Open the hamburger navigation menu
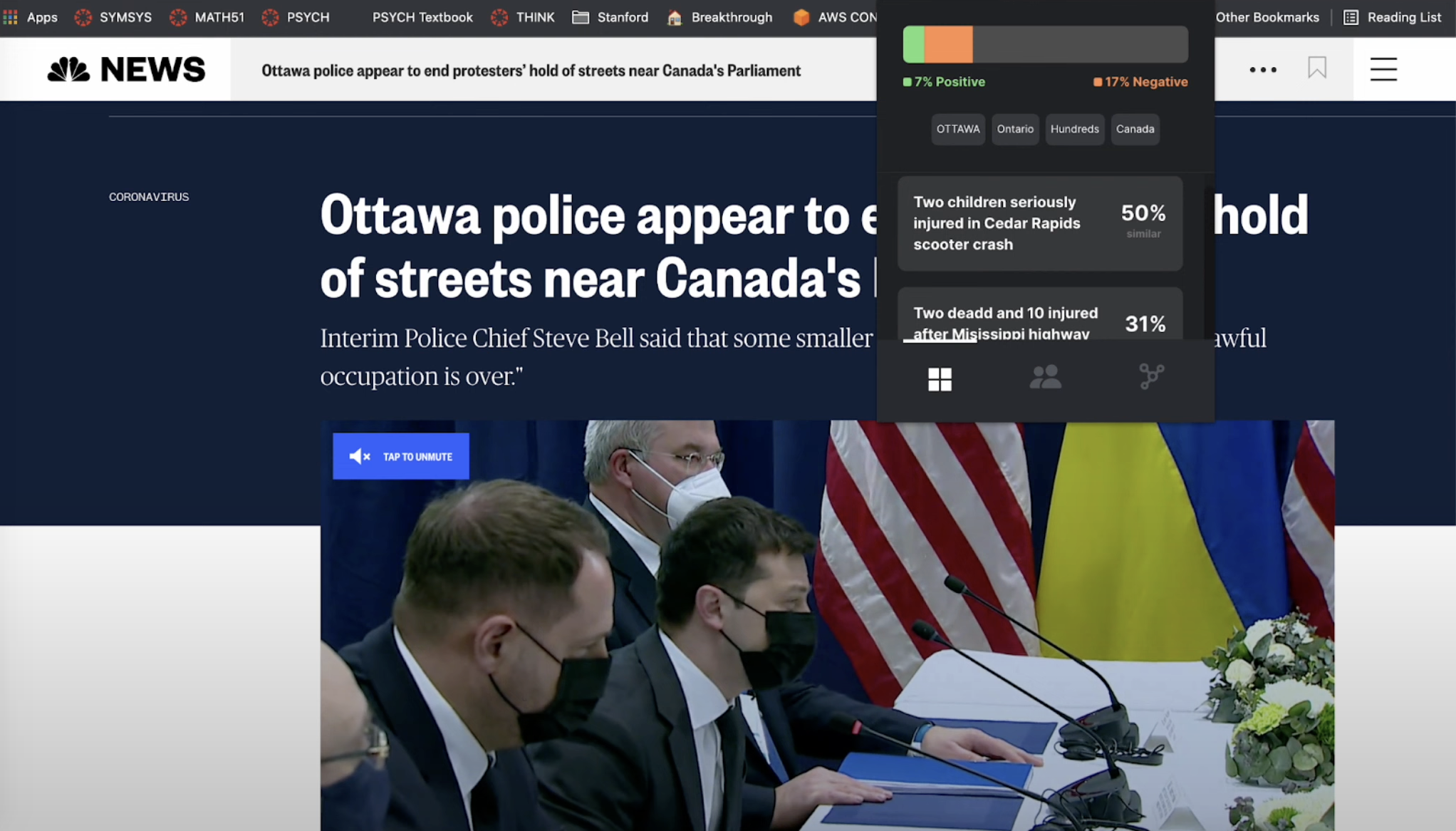This screenshot has height=831, width=1456. 1383,69
